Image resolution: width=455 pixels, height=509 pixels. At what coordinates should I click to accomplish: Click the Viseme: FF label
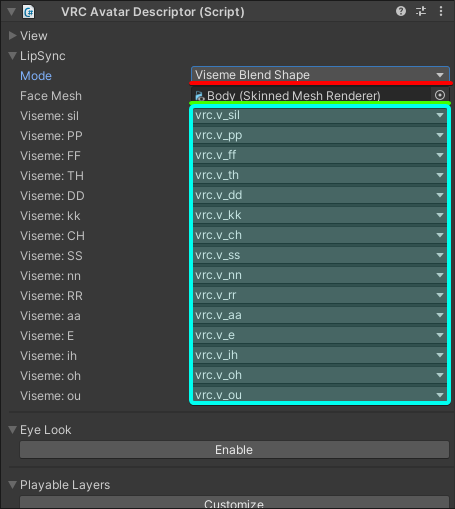[50, 156]
